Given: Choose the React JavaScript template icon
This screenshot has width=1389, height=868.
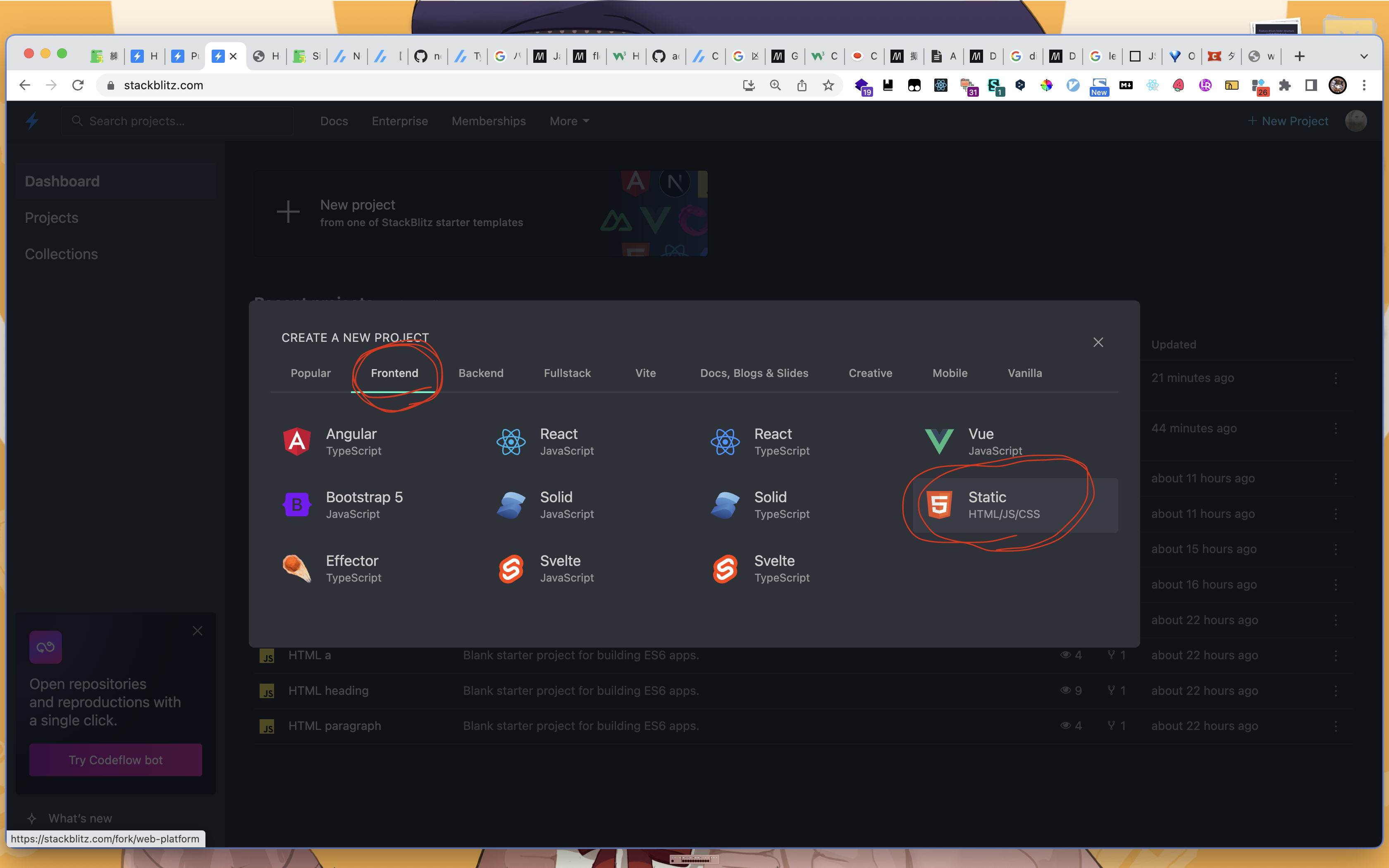Looking at the screenshot, I should (x=511, y=441).
